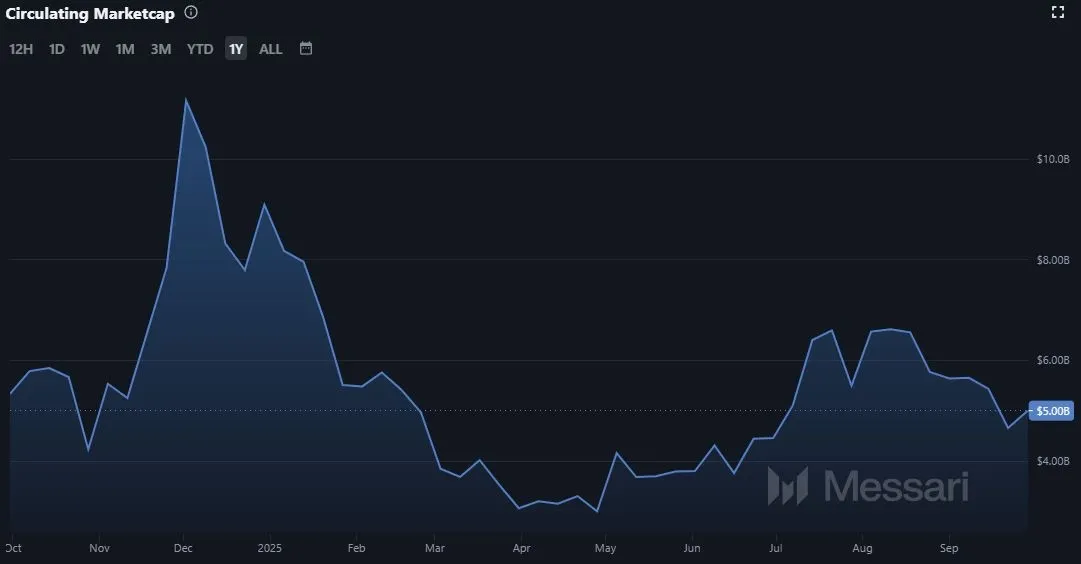This screenshot has height=564, width=1081.
Task: Click the Circulating Marketcap title
Action: [x=90, y=13]
